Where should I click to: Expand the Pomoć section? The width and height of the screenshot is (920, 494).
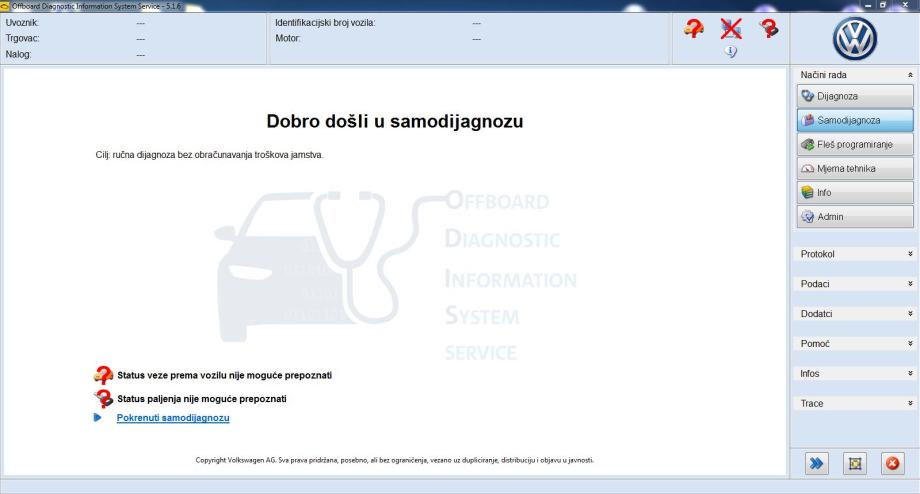point(910,344)
